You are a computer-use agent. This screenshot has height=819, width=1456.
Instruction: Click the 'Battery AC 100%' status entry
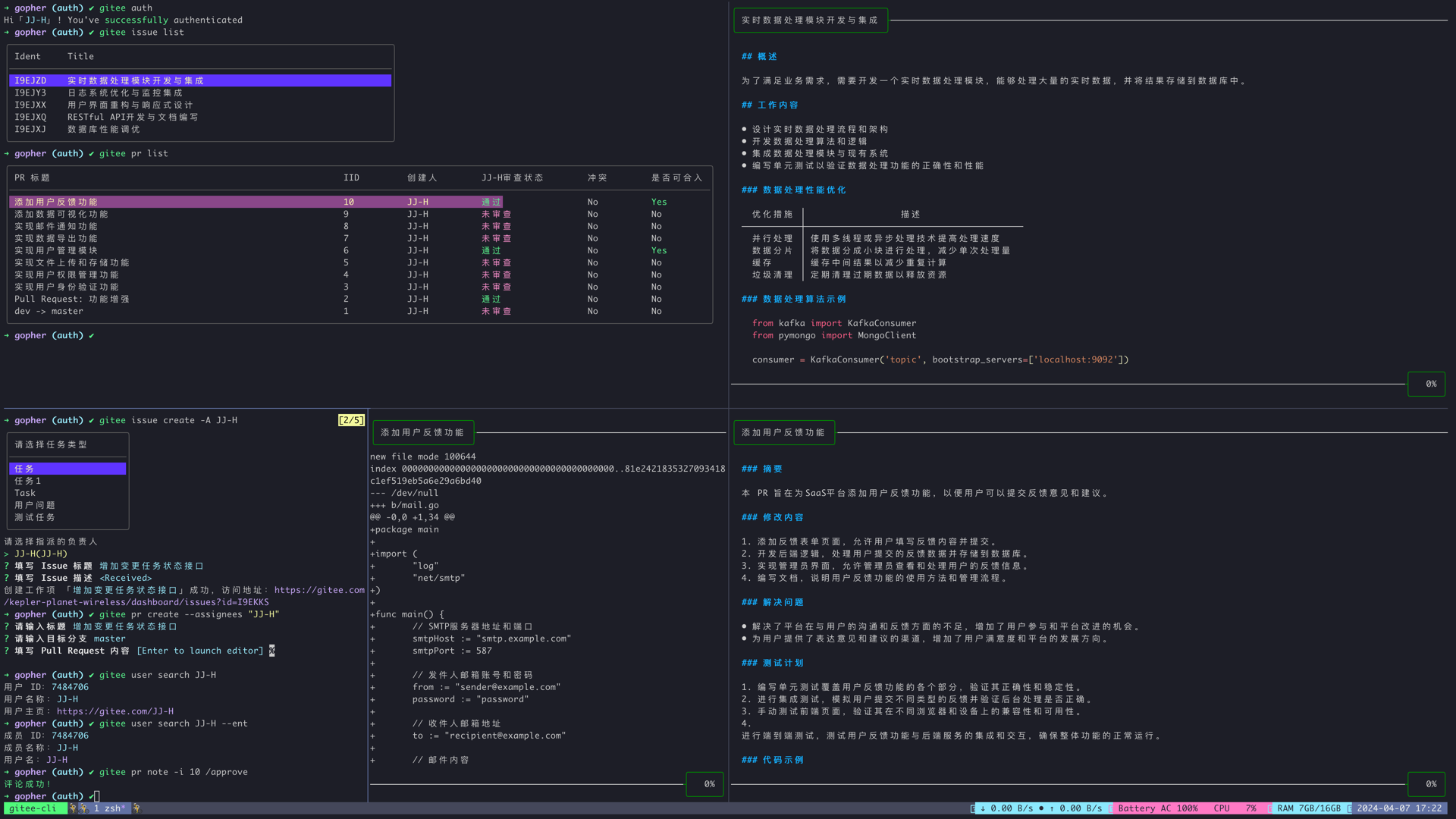[x=1158, y=808]
